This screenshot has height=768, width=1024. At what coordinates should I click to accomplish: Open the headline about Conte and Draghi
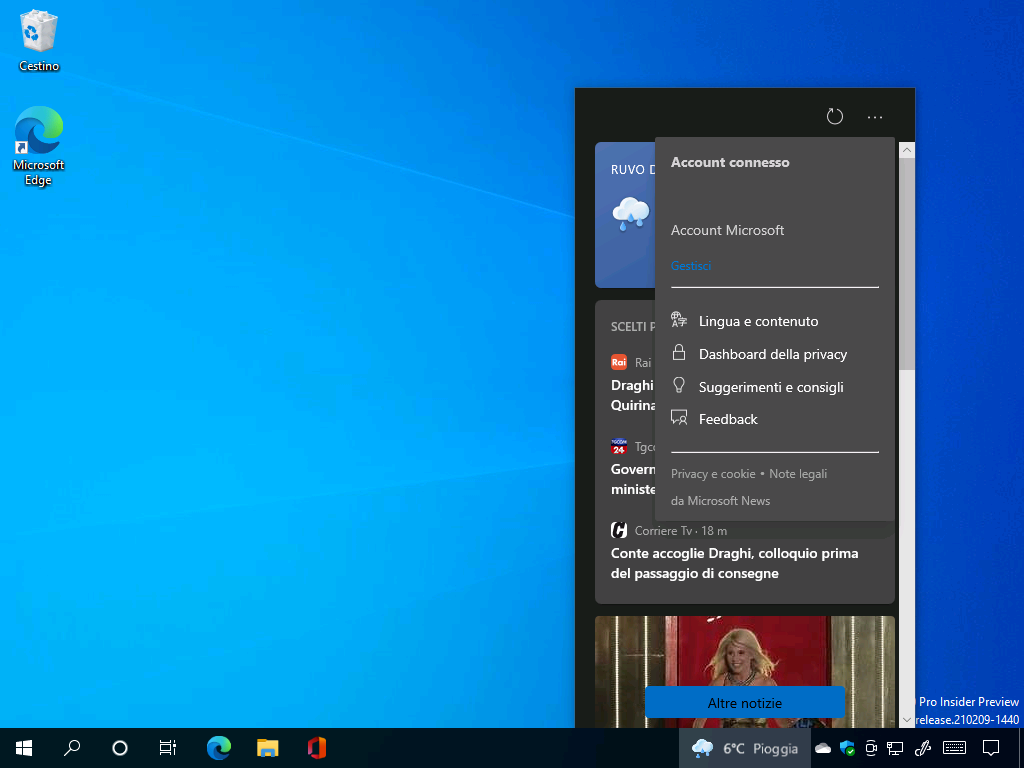(x=736, y=563)
